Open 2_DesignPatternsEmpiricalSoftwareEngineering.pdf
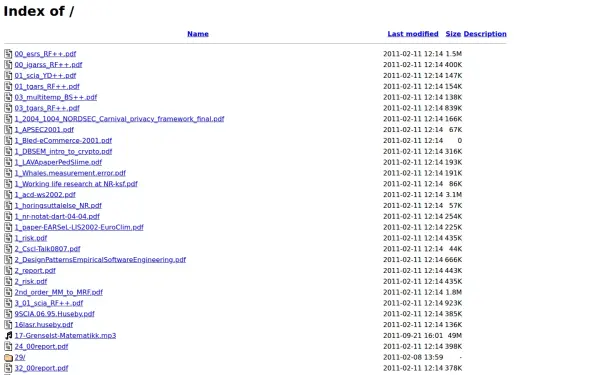This screenshot has height=375, width=600. (x=100, y=260)
